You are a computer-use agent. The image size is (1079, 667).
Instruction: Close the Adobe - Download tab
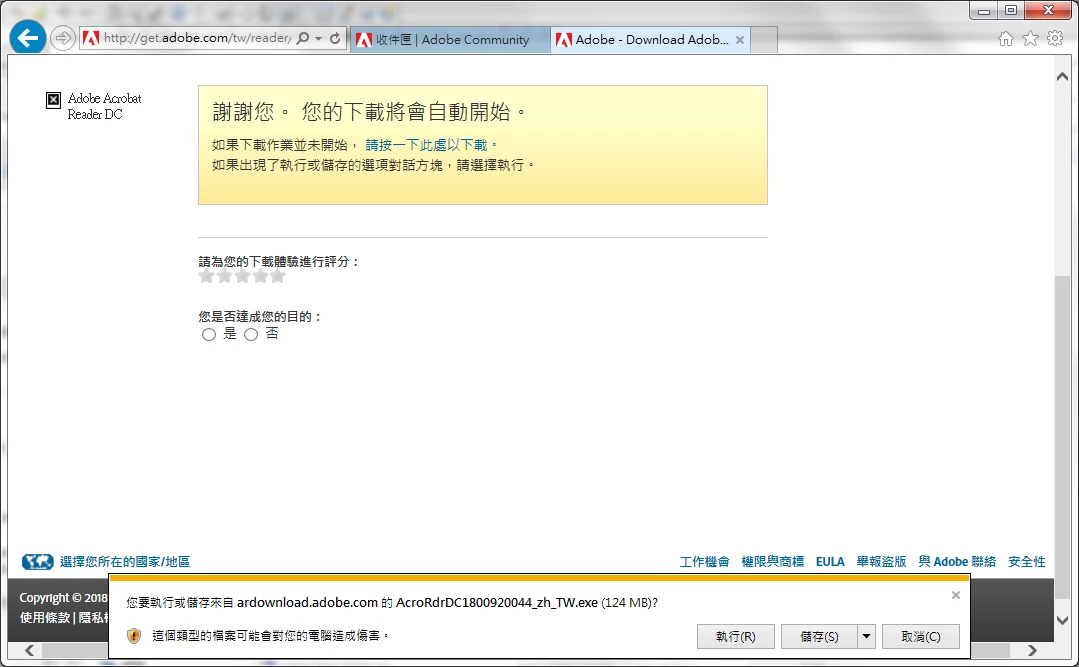click(740, 40)
